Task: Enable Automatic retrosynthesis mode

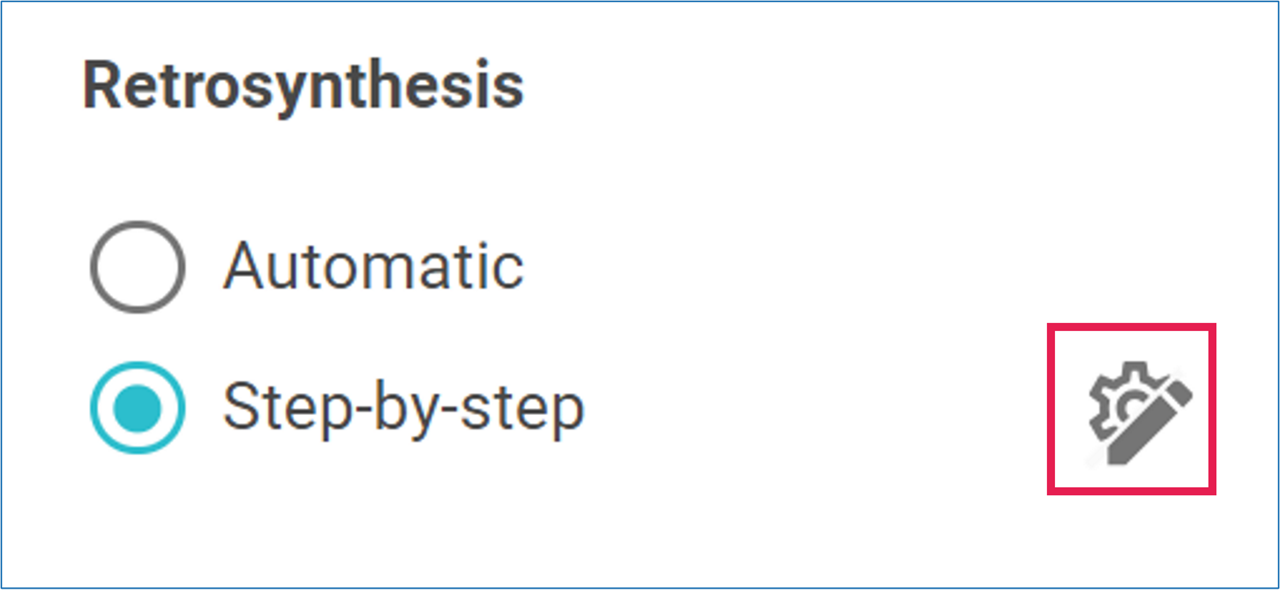Action: 137,267
